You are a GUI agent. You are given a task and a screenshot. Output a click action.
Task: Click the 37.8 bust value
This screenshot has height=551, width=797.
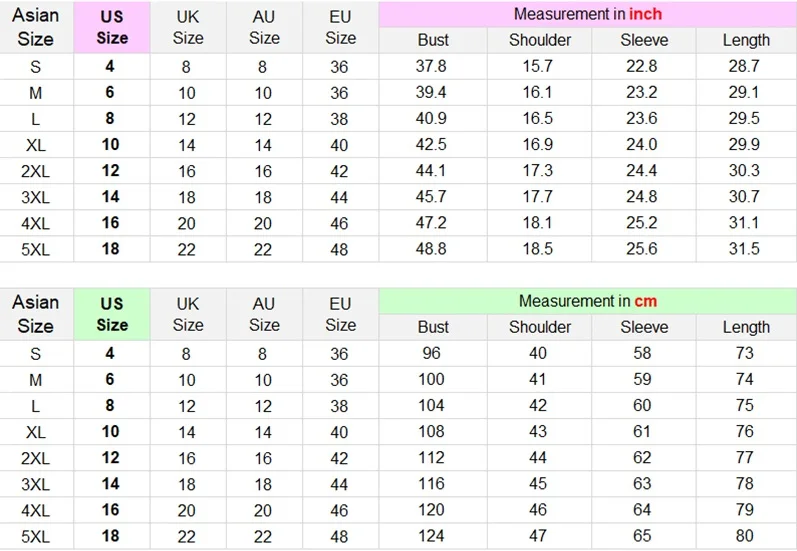point(433,67)
